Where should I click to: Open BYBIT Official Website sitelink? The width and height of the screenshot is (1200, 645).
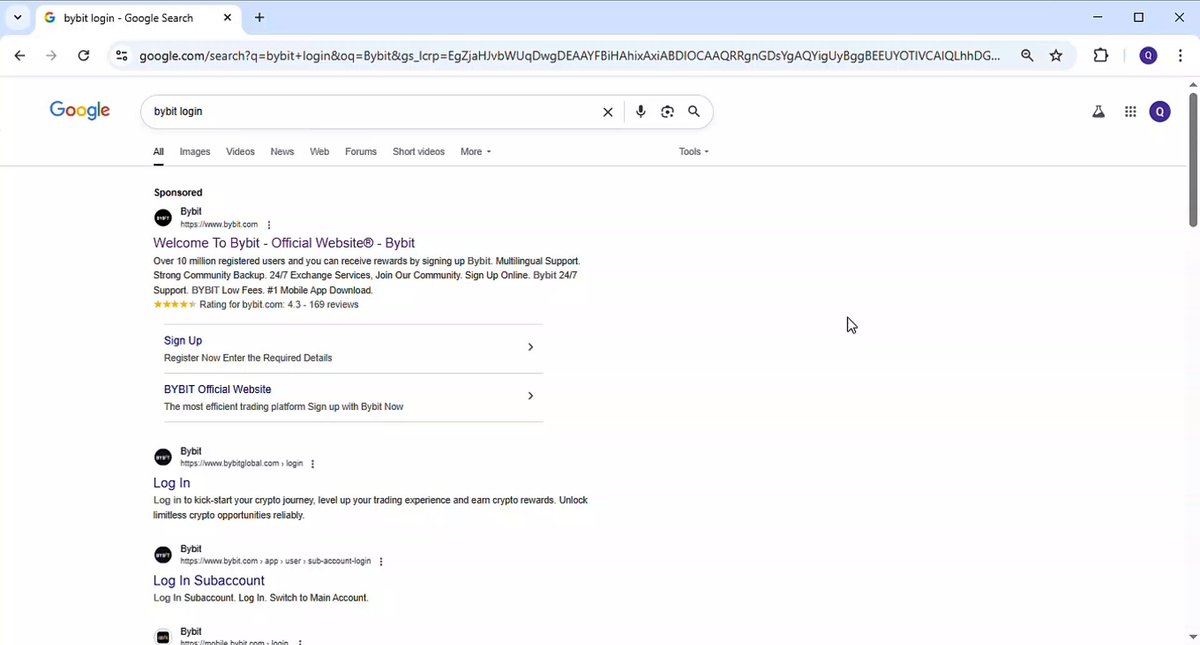click(217, 390)
